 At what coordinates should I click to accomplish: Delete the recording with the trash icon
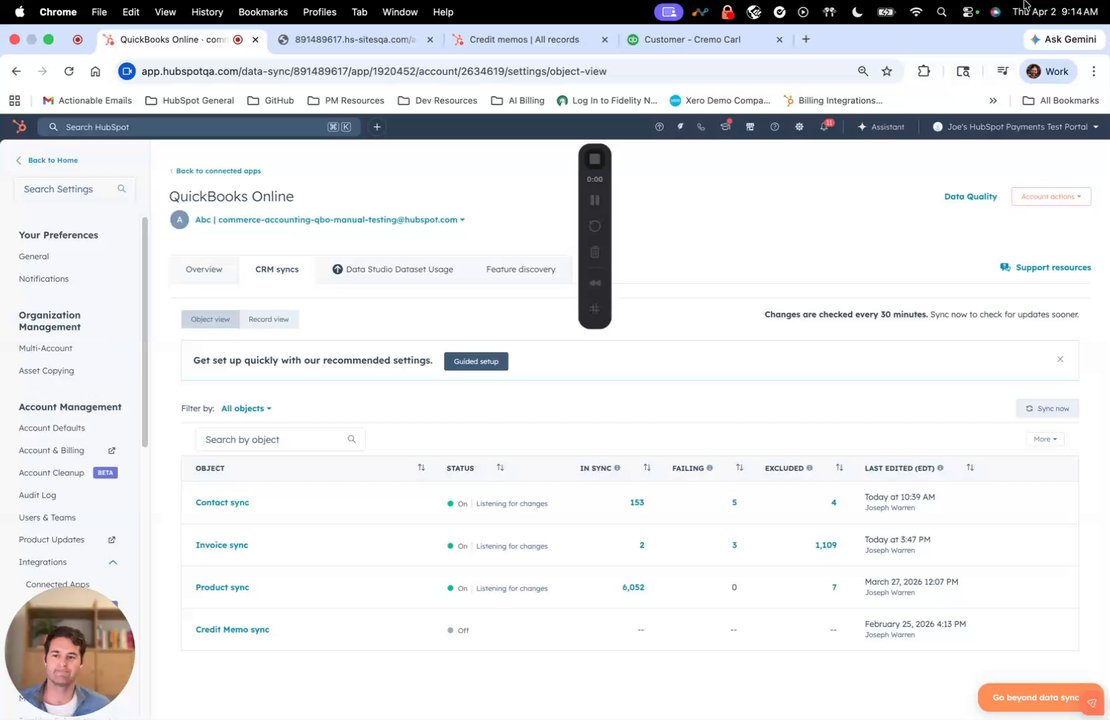[595, 252]
